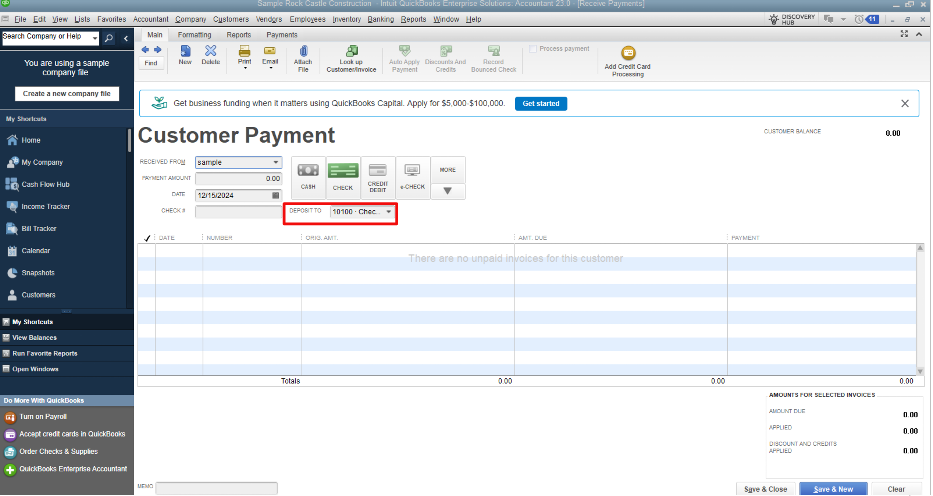This screenshot has height=496, width=933.
Task: Open View Balances panel
Action: pyautogui.click(x=67, y=337)
